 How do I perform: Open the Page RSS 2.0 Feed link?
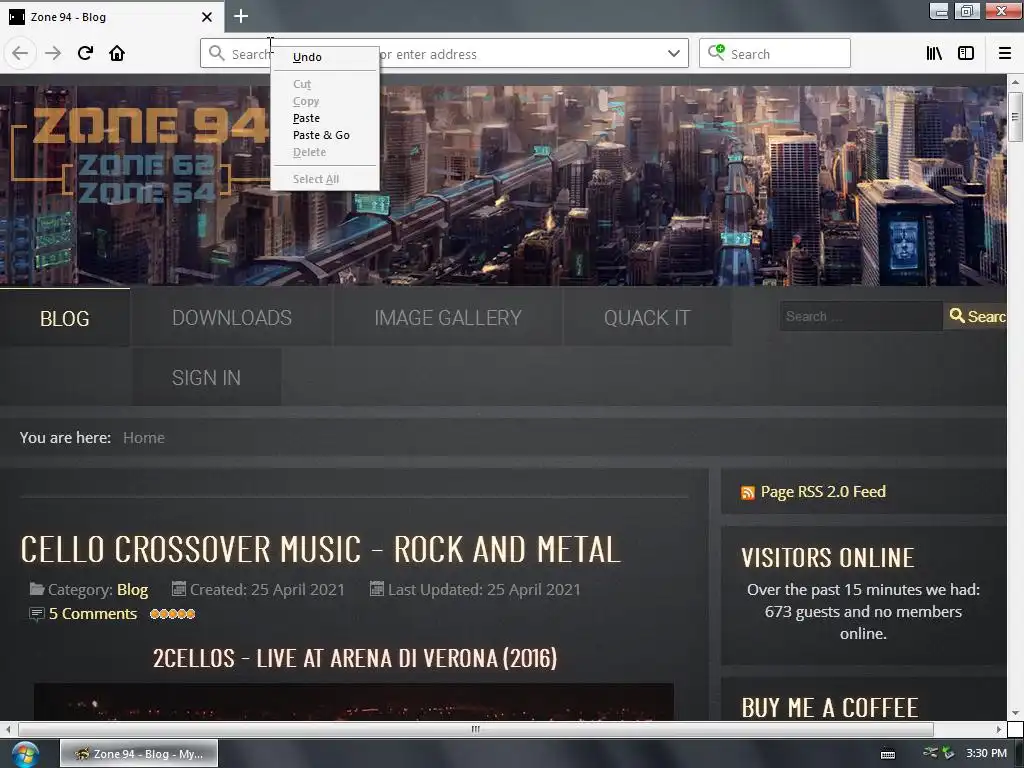click(x=823, y=492)
